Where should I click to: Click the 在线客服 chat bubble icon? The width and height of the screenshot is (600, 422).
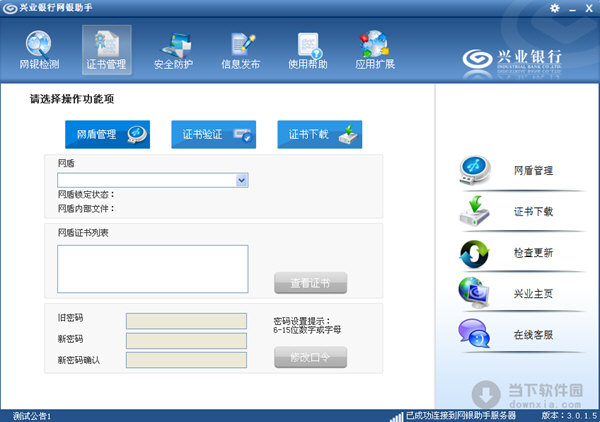click(x=474, y=334)
